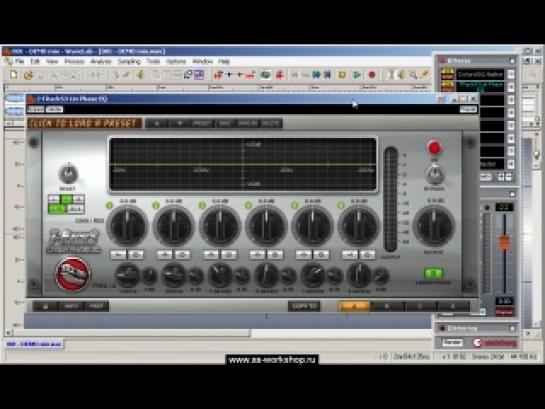
Task: Click band 6 Q knob
Action: point(381,276)
